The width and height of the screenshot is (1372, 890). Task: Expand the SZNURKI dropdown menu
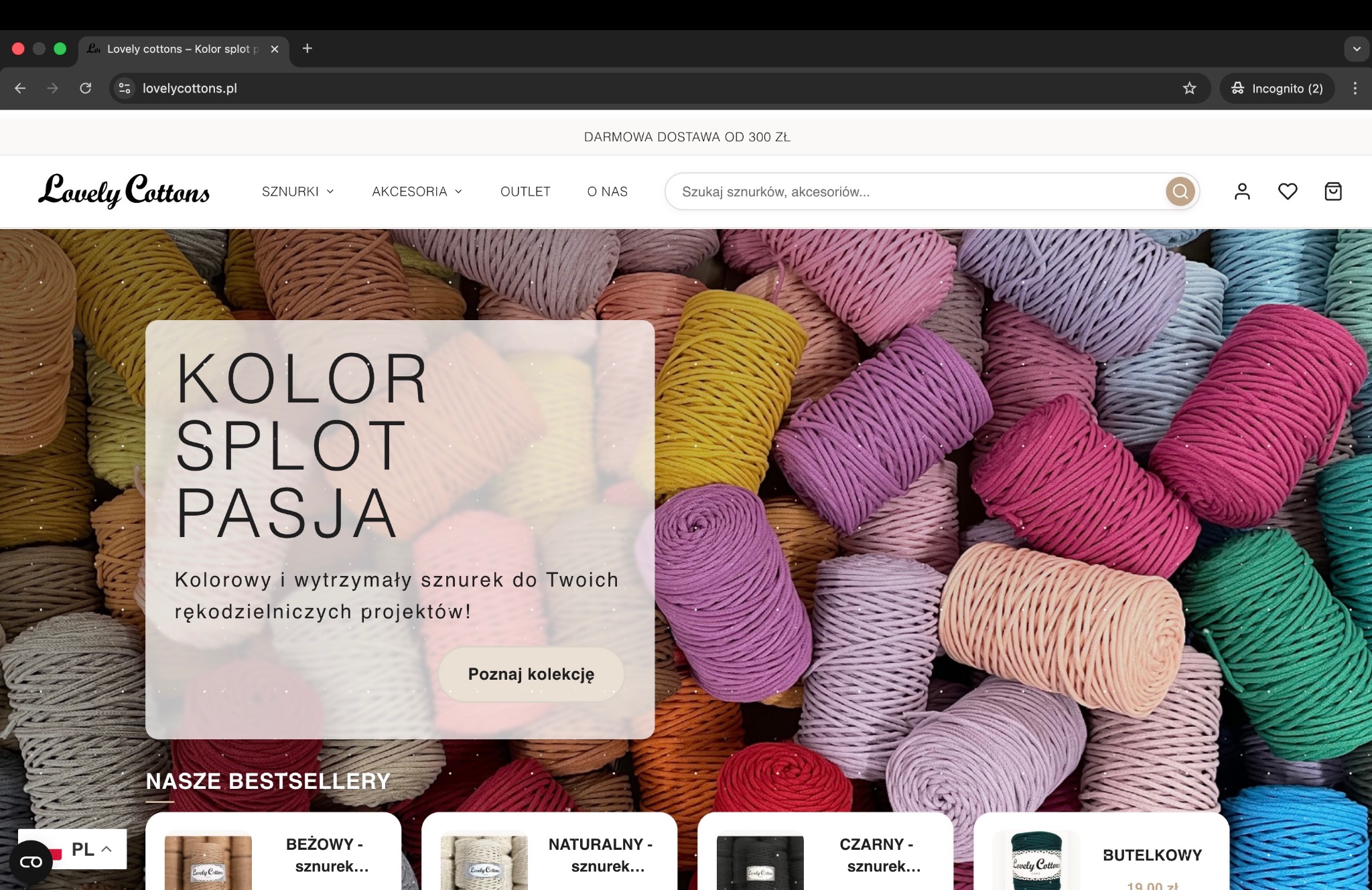pos(297,192)
